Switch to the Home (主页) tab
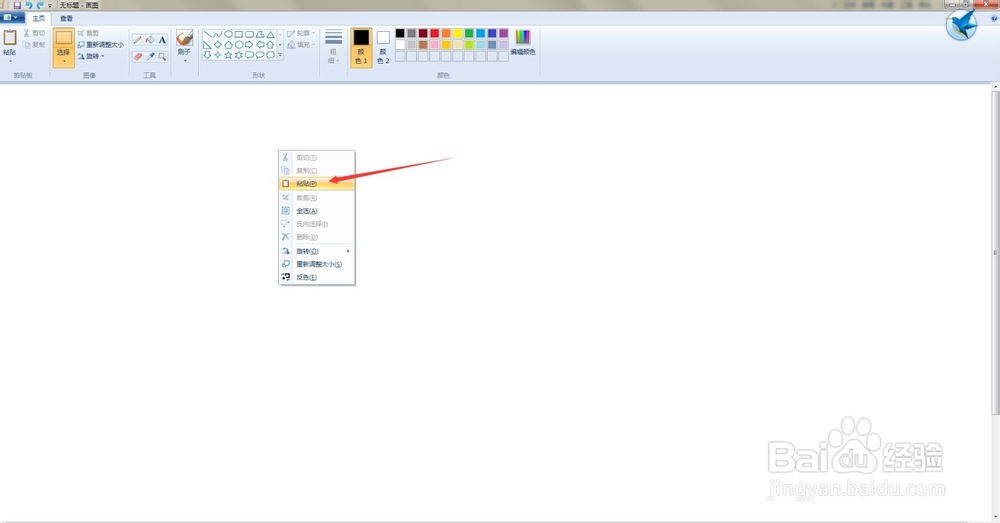Screen dimensions: 1000x523 click(x=39, y=18)
